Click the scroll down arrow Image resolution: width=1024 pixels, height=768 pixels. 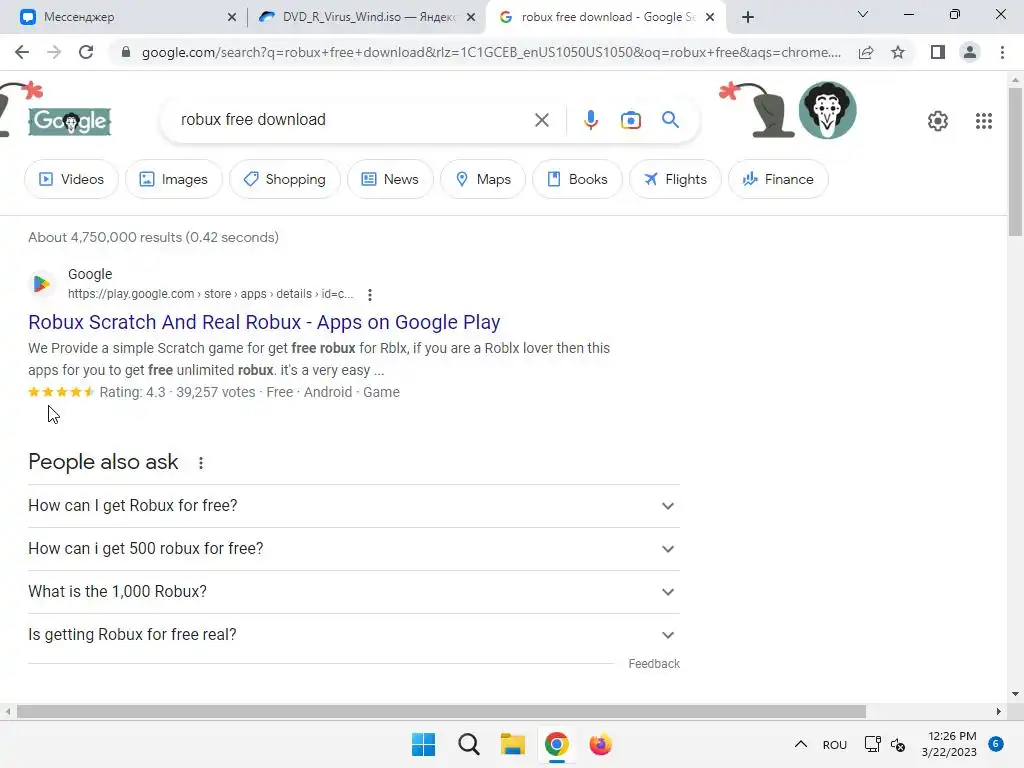(x=1015, y=694)
